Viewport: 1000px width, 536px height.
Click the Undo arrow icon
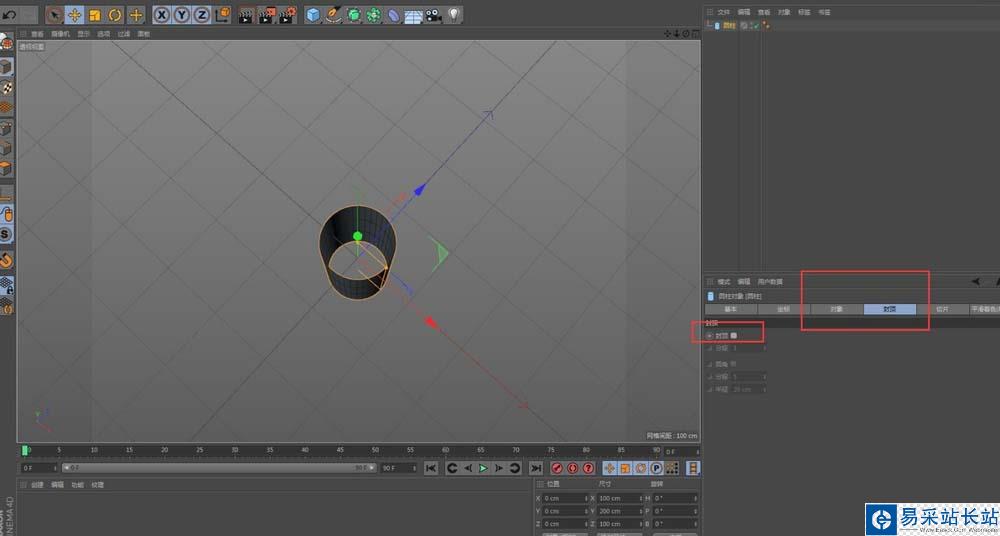[9, 15]
